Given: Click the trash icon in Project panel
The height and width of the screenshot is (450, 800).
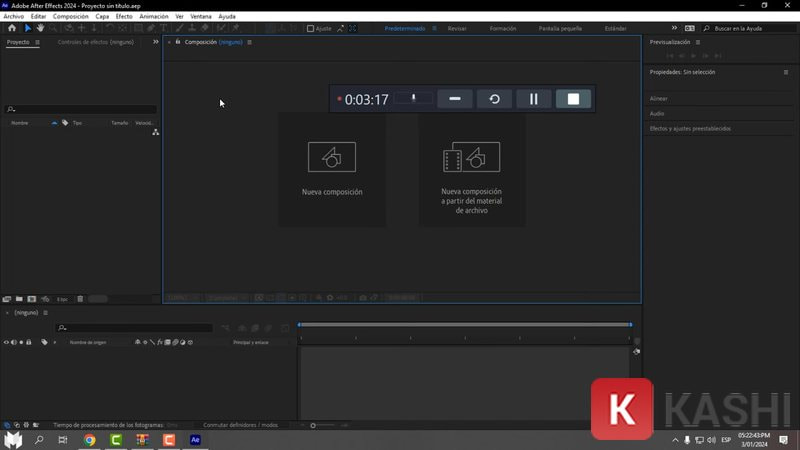Looking at the screenshot, I should (x=80, y=299).
